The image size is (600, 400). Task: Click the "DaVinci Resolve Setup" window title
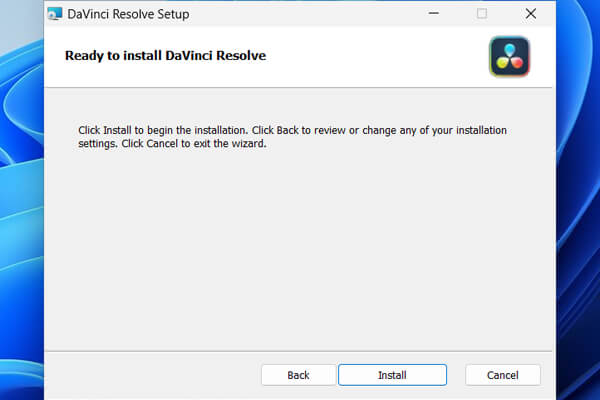[x=128, y=14]
